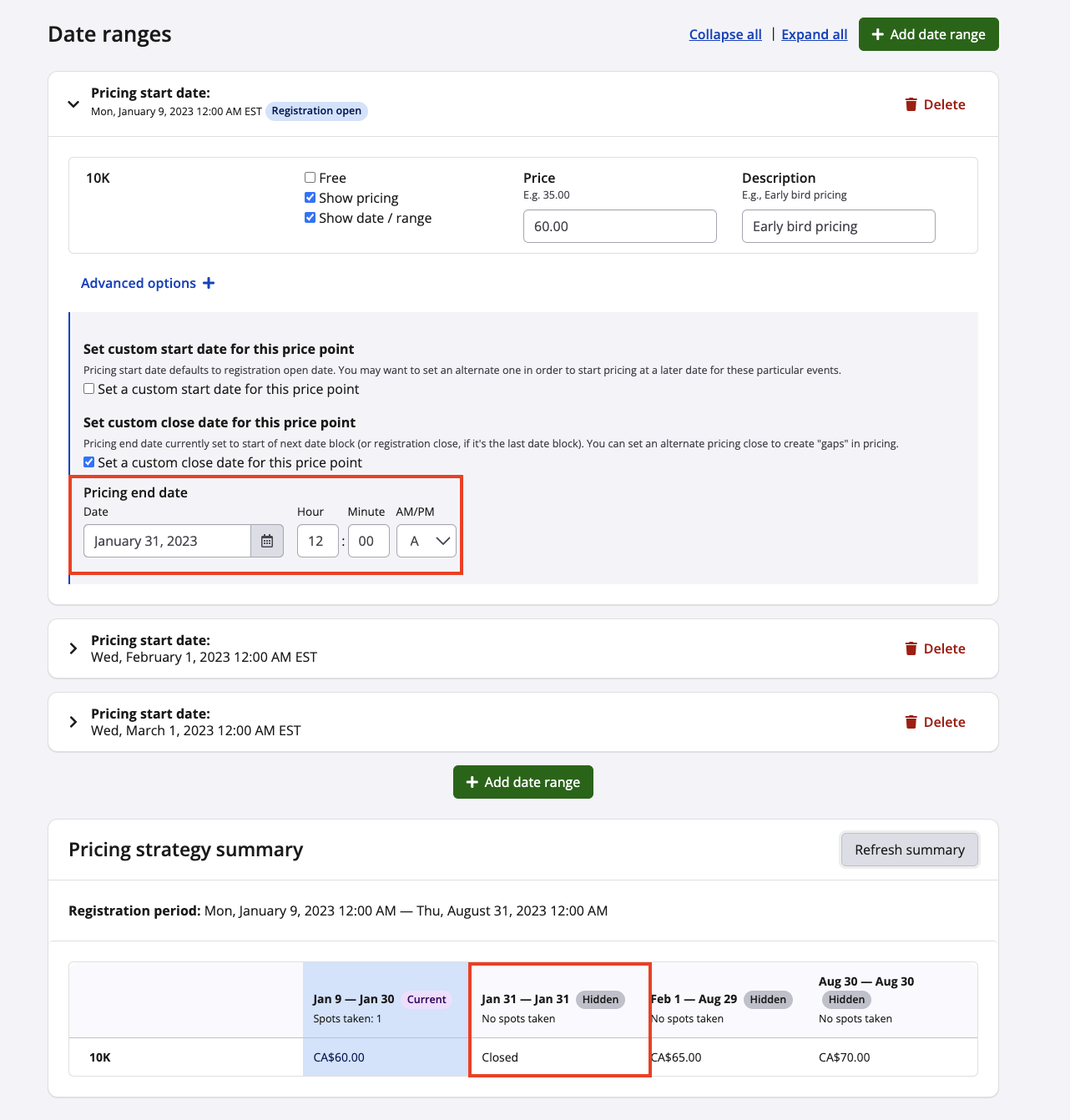This screenshot has width=1070, height=1120.
Task: Collapse the January 9 pricing date range
Action: click(73, 104)
